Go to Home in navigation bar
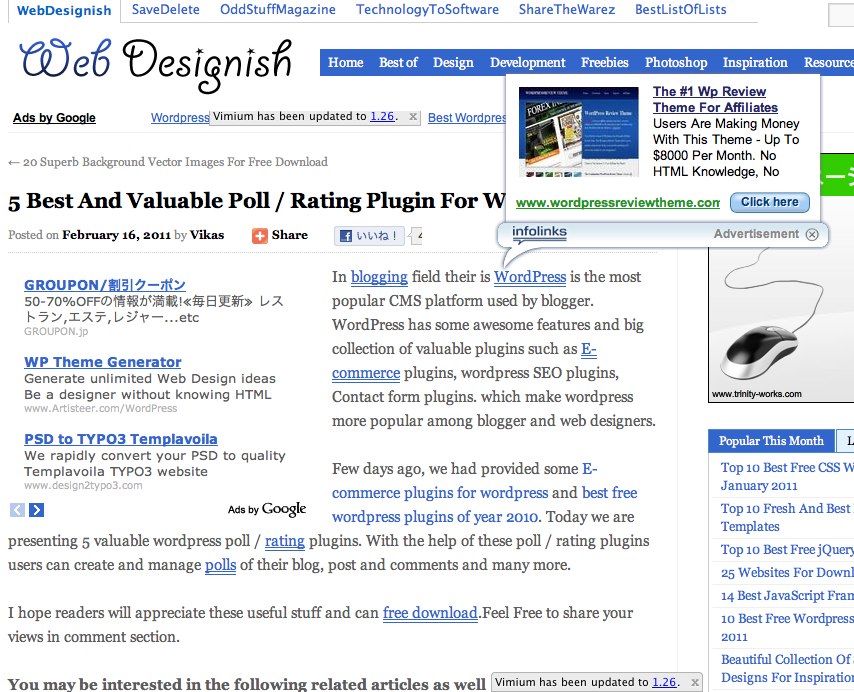Image resolution: width=854 pixels, height=692 pixels. click(x=345, y=63)
